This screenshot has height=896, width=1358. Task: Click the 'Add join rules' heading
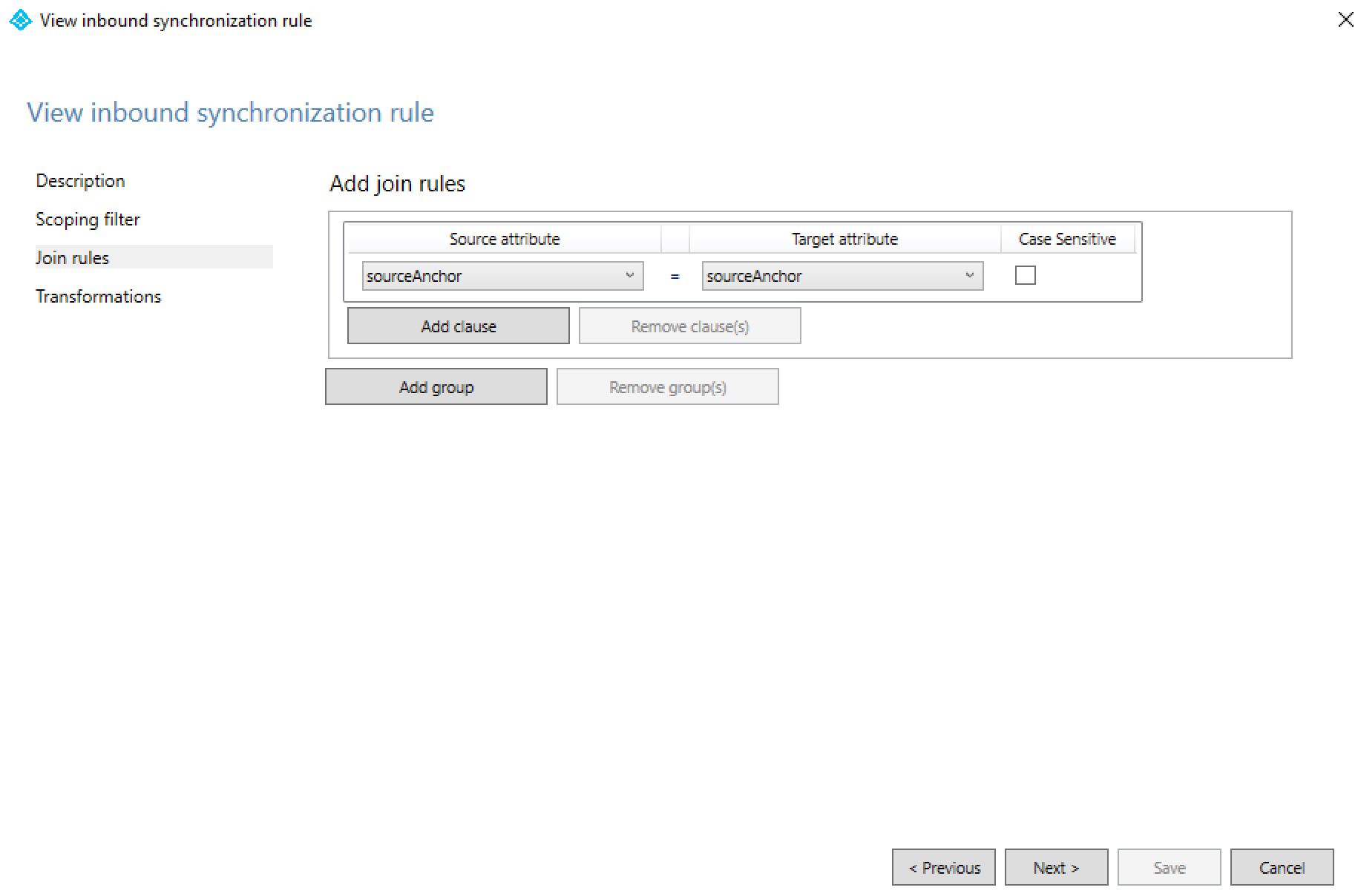[x=398, y=184]
